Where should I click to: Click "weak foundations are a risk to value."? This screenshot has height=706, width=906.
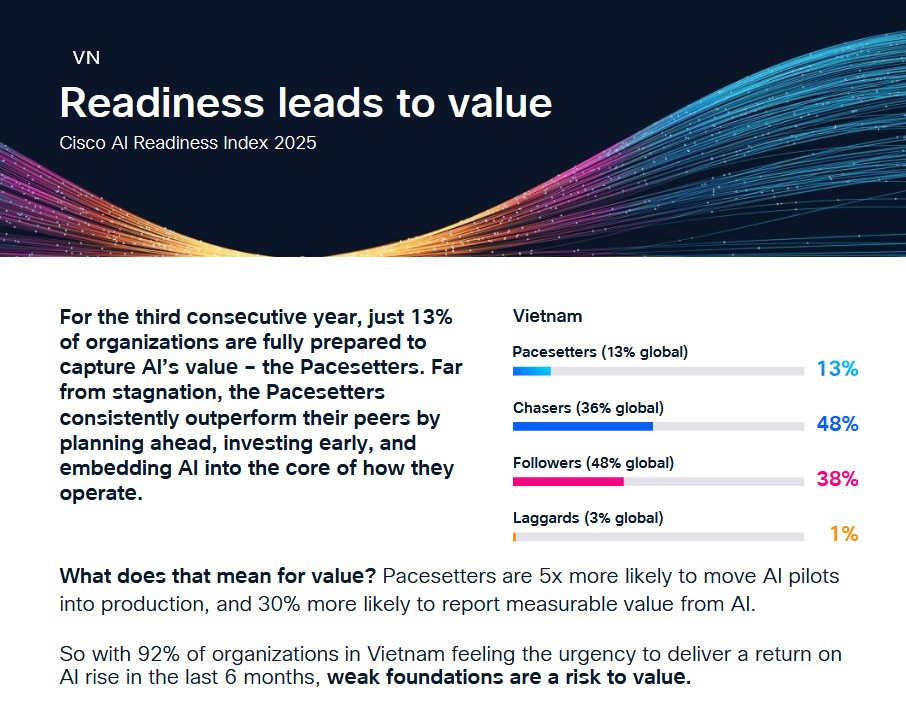[x=509, y=679]
